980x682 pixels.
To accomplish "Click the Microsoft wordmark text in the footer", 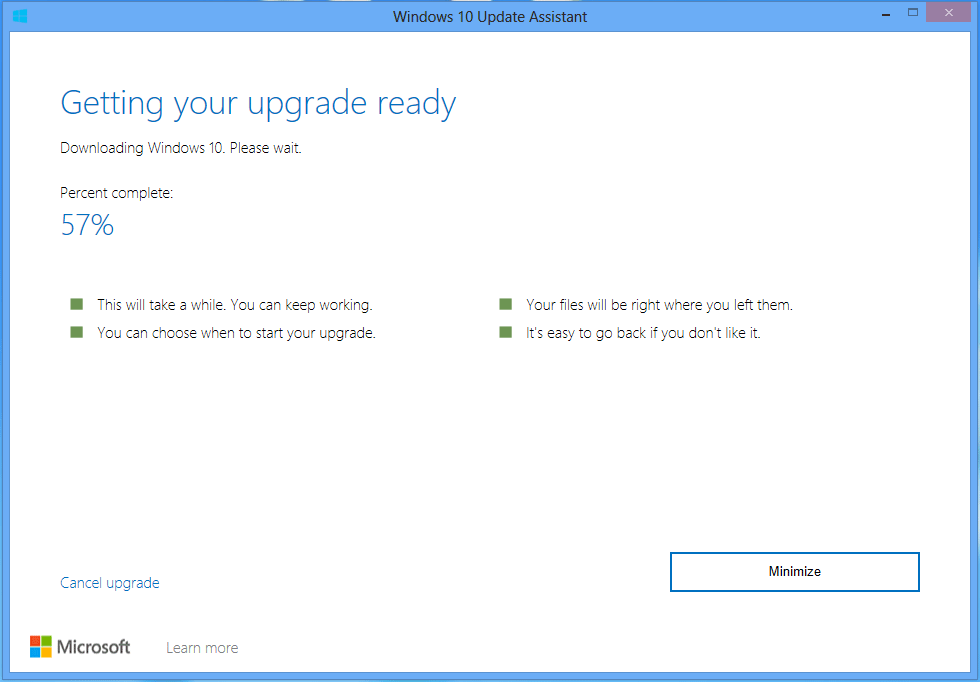I will coord(93,647).
